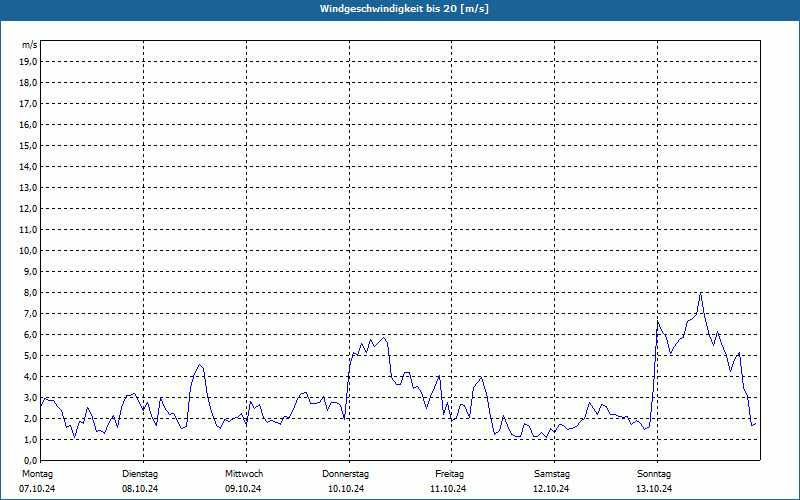Select the 14,0 axis value
This screenshot has width=800, height=500.
(28, 166)
